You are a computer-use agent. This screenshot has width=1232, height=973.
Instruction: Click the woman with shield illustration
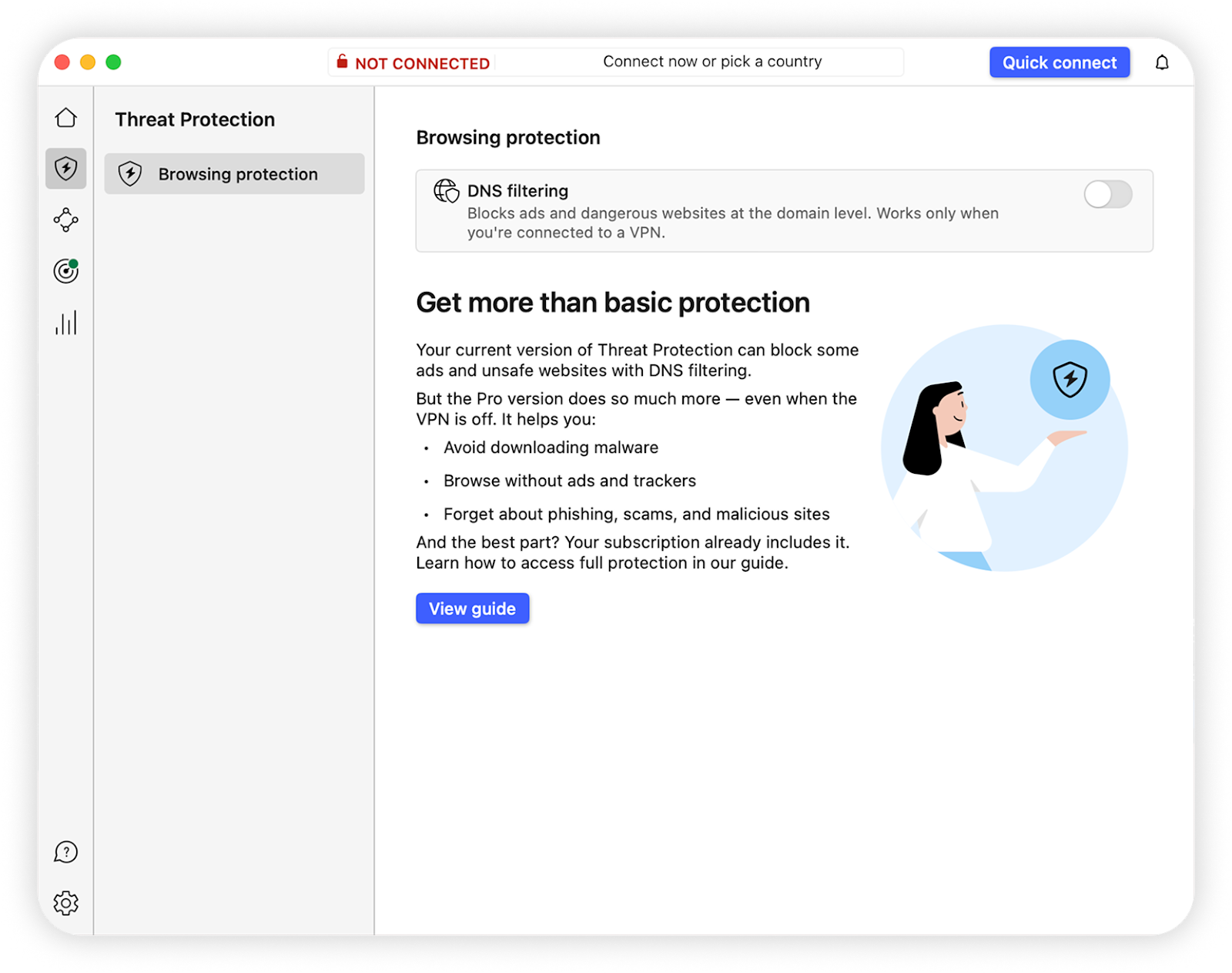(x=1003, y=448)
